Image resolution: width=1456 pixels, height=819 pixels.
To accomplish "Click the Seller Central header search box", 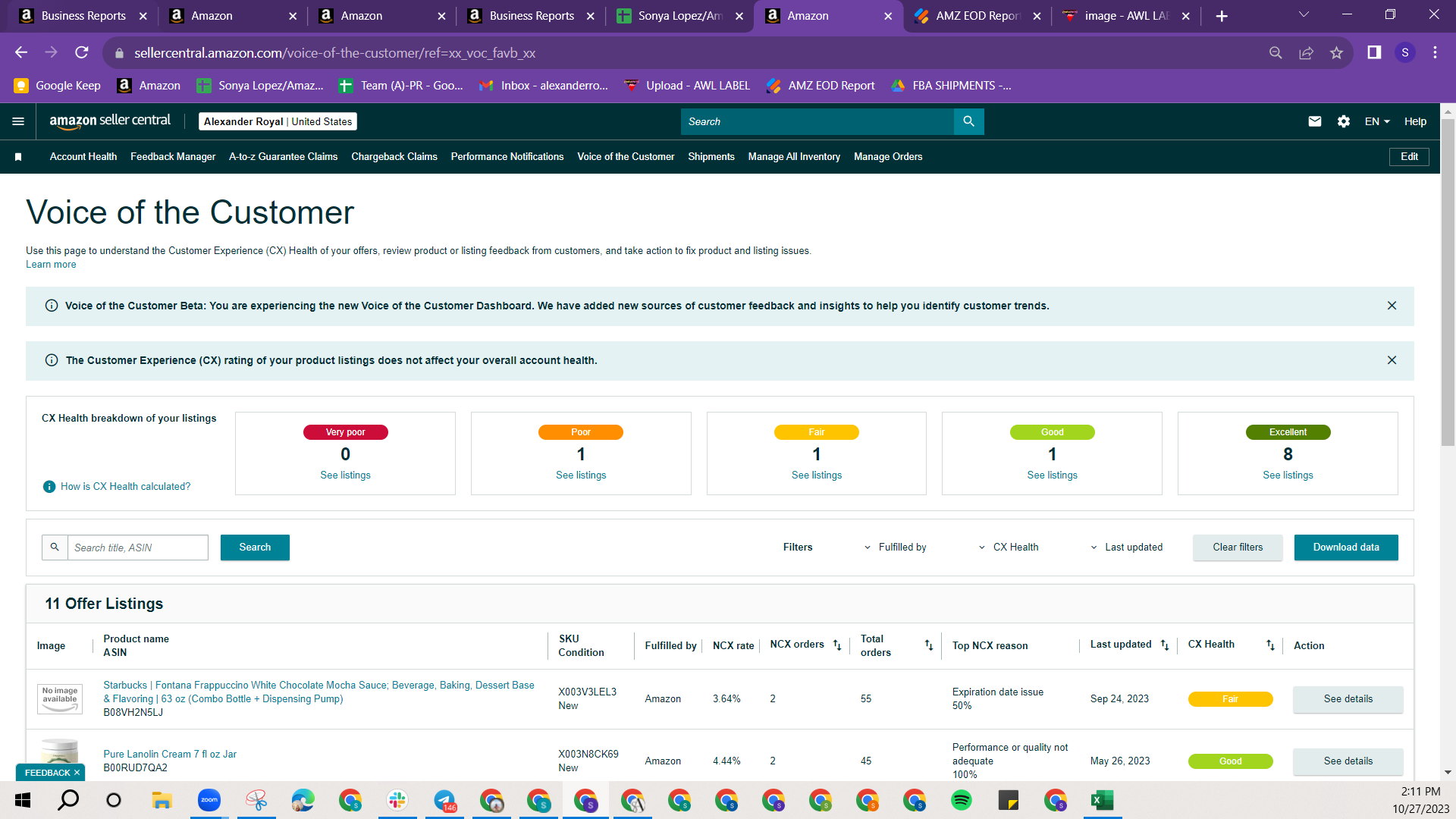I will 817,121.
